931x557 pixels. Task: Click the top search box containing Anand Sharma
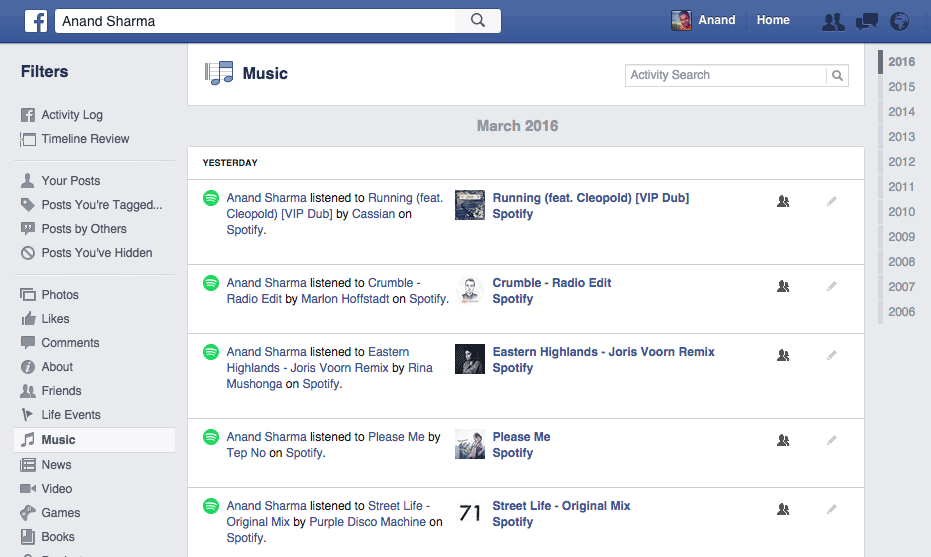[x=255, y=21]
